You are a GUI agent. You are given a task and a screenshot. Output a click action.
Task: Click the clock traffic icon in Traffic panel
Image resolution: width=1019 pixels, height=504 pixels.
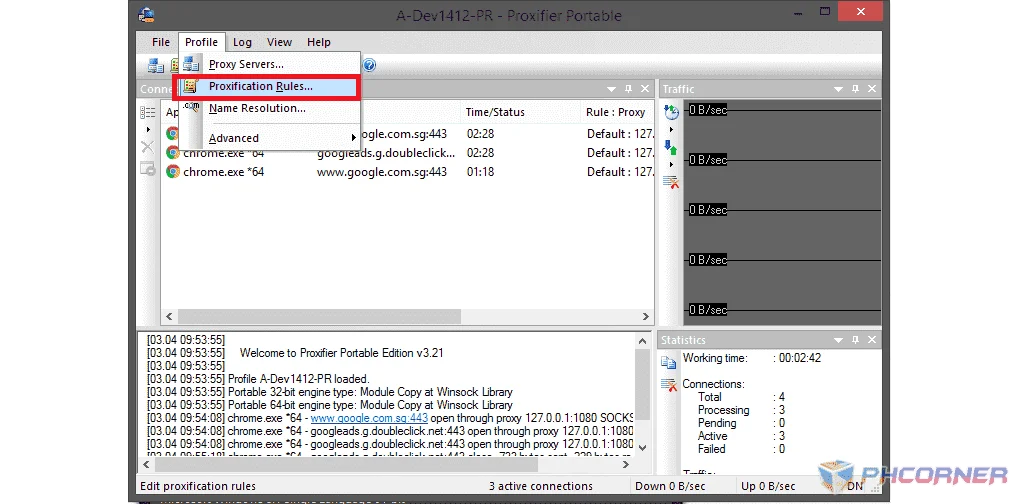(671, 112)
